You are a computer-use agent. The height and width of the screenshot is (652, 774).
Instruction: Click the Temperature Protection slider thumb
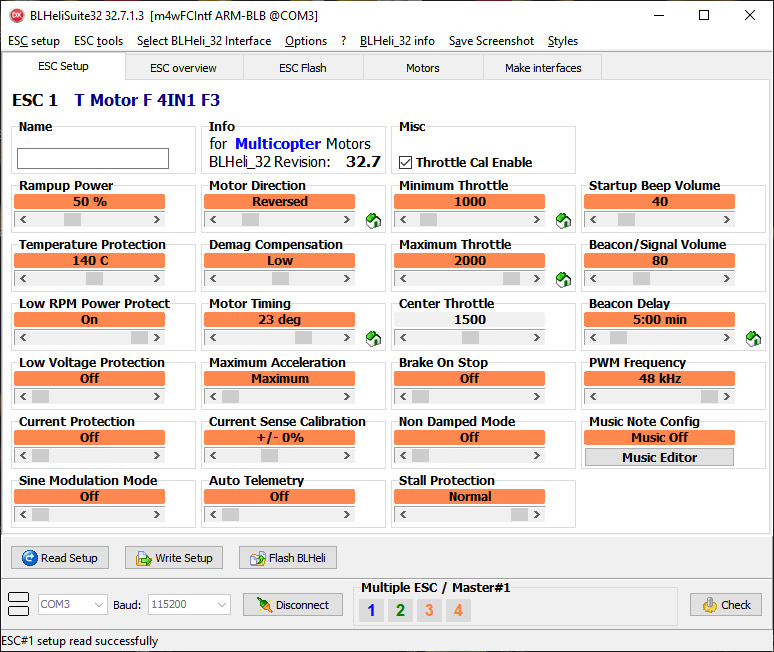click(94, 279)
